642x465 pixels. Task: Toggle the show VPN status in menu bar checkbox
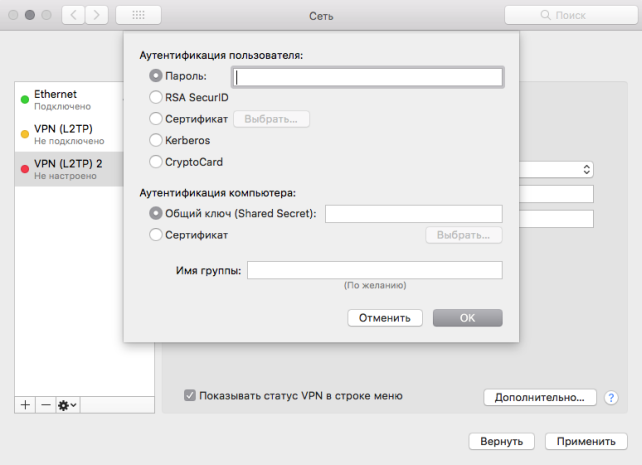point(190,396)
